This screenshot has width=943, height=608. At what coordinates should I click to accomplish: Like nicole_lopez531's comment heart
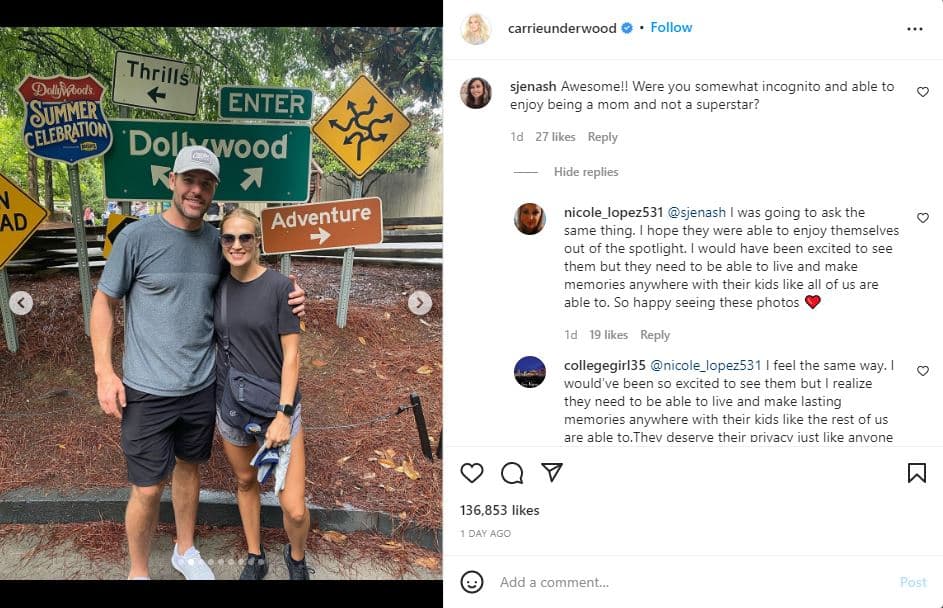[922, 218]
